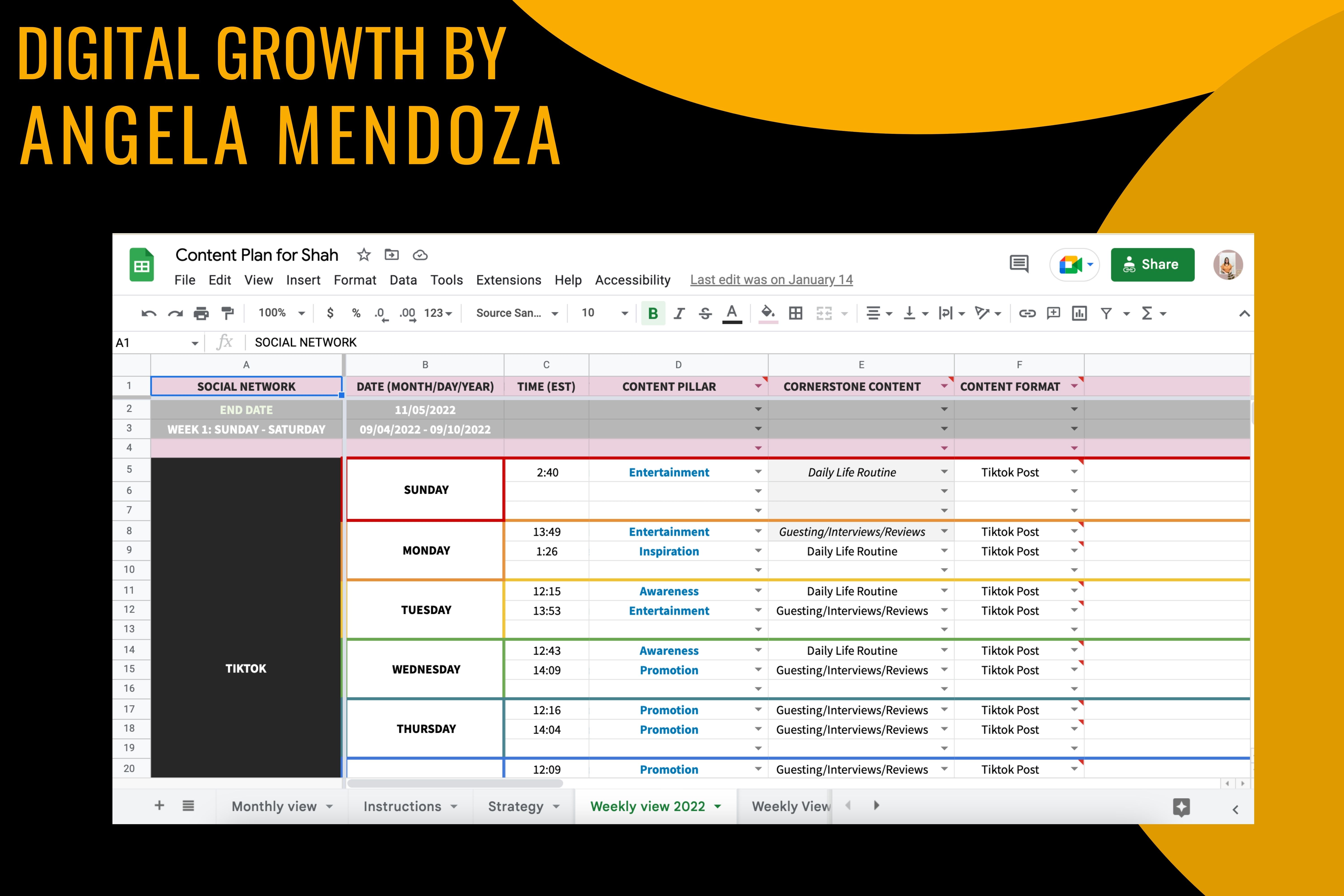Increase decimal places
Viewport: 1344px width, 896px height.
[408, 314]
